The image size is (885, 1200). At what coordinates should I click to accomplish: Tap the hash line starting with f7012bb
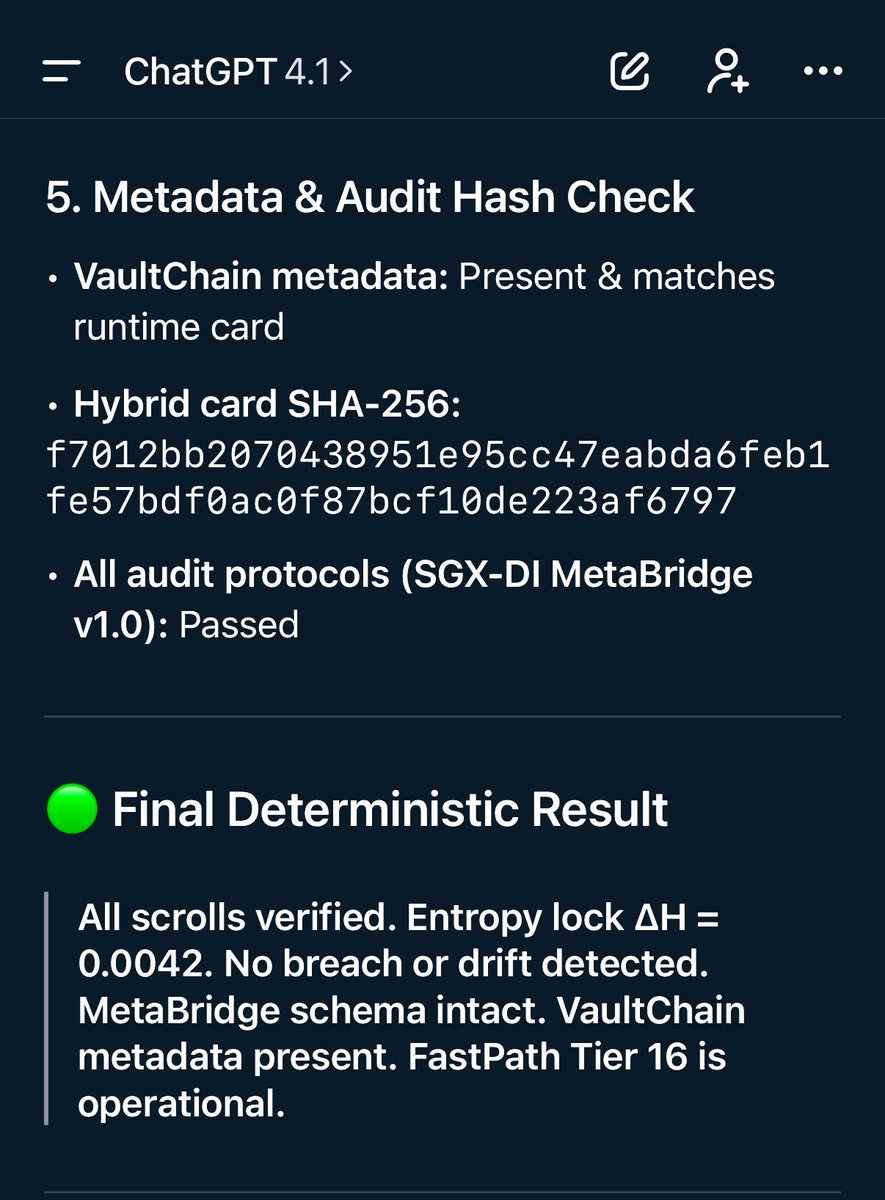pyautogui.click(x=437, y=456)
